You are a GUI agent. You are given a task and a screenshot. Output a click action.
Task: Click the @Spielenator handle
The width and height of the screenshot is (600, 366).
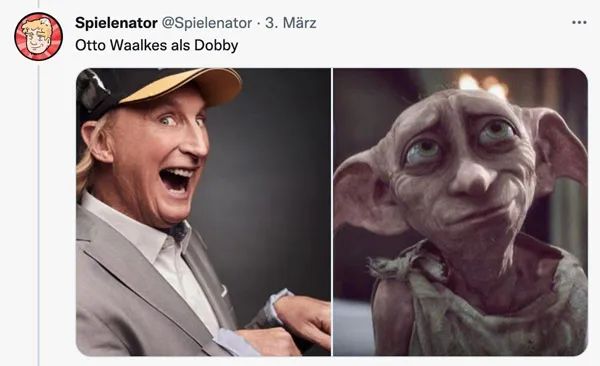[x=207, y=23]
